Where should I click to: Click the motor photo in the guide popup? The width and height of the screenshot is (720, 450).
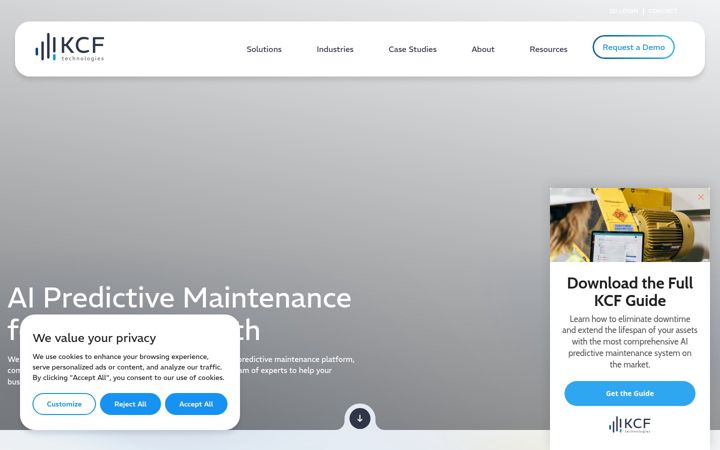coord(630,225)
